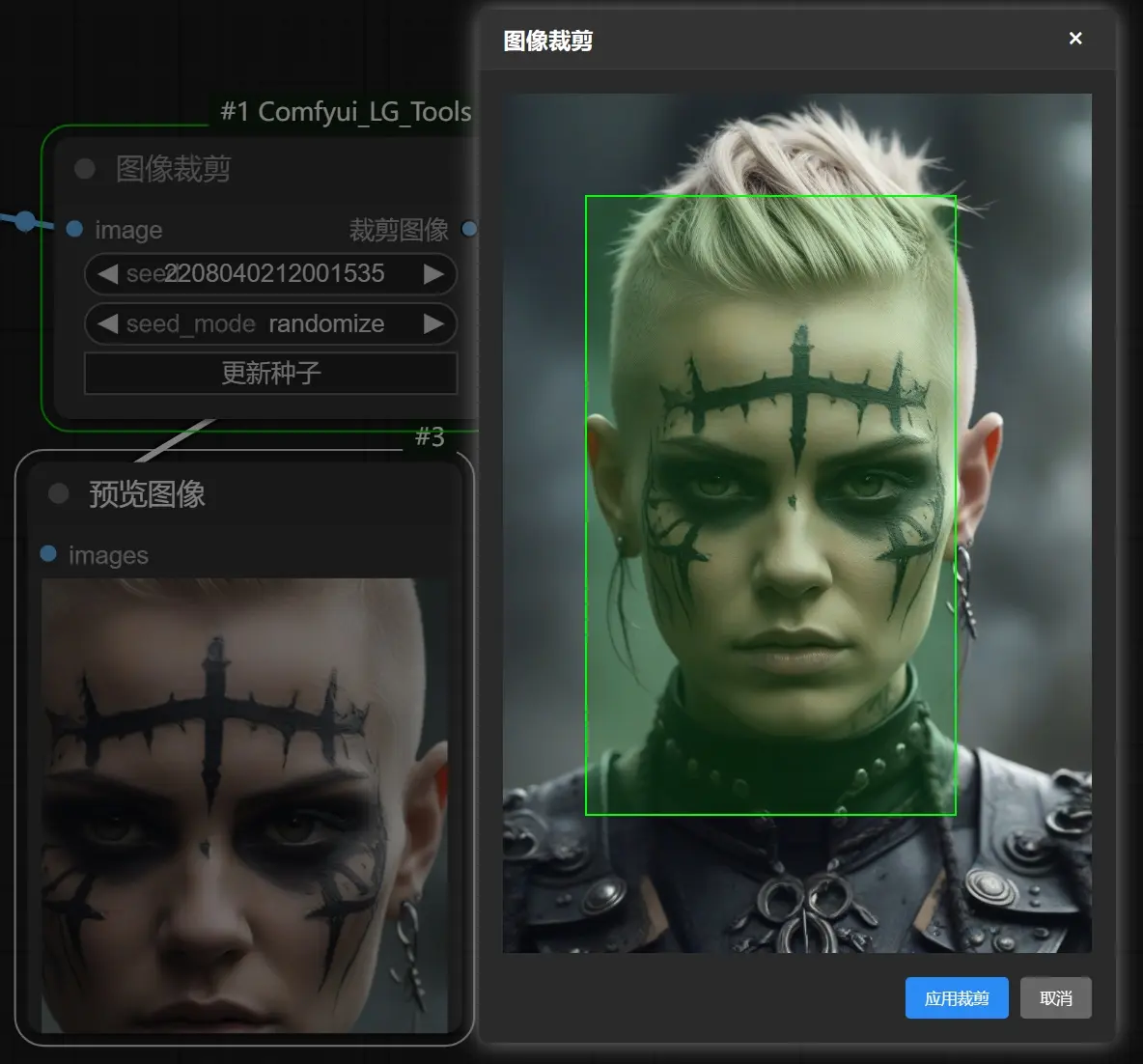Open the seed_mode randomize selector

pyautogui.click(x=325, y=323)
